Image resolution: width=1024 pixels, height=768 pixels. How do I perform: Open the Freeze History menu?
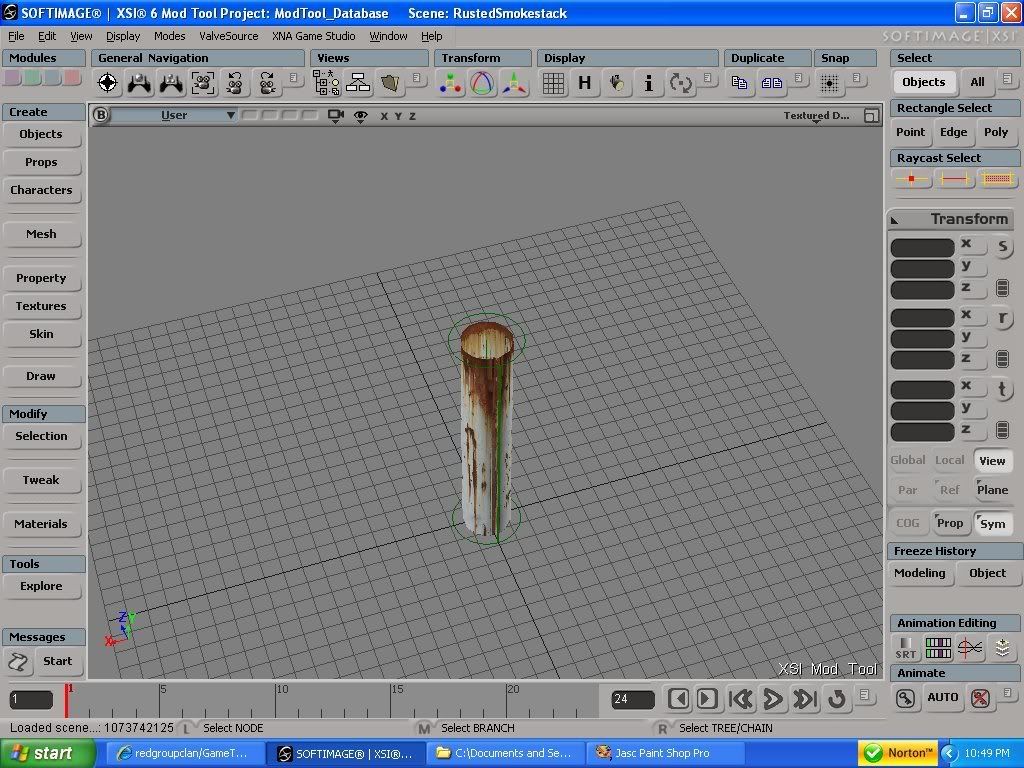click(954, 551)
